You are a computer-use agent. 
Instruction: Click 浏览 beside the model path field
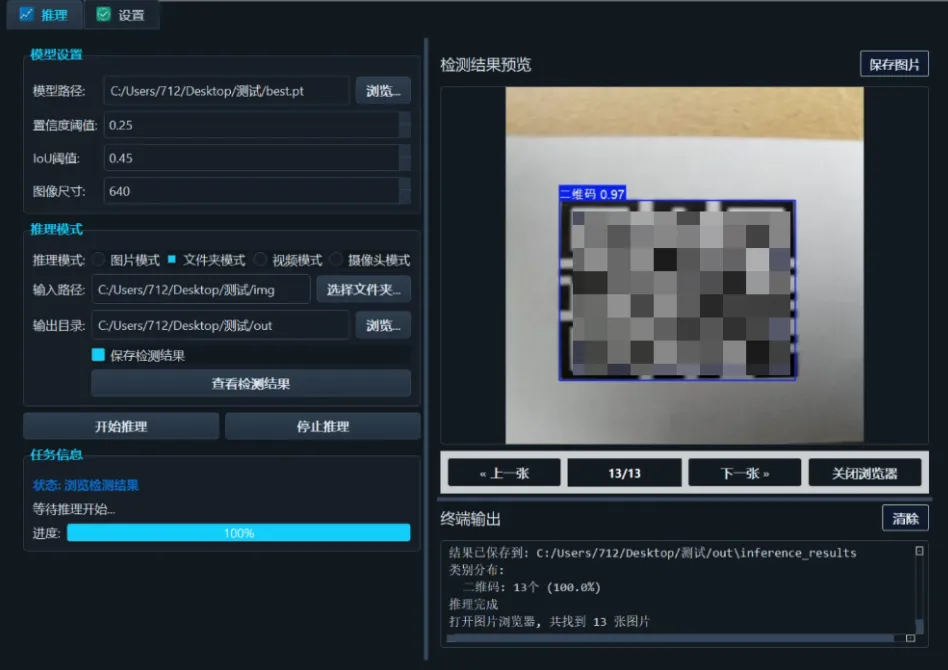(383, 90)
